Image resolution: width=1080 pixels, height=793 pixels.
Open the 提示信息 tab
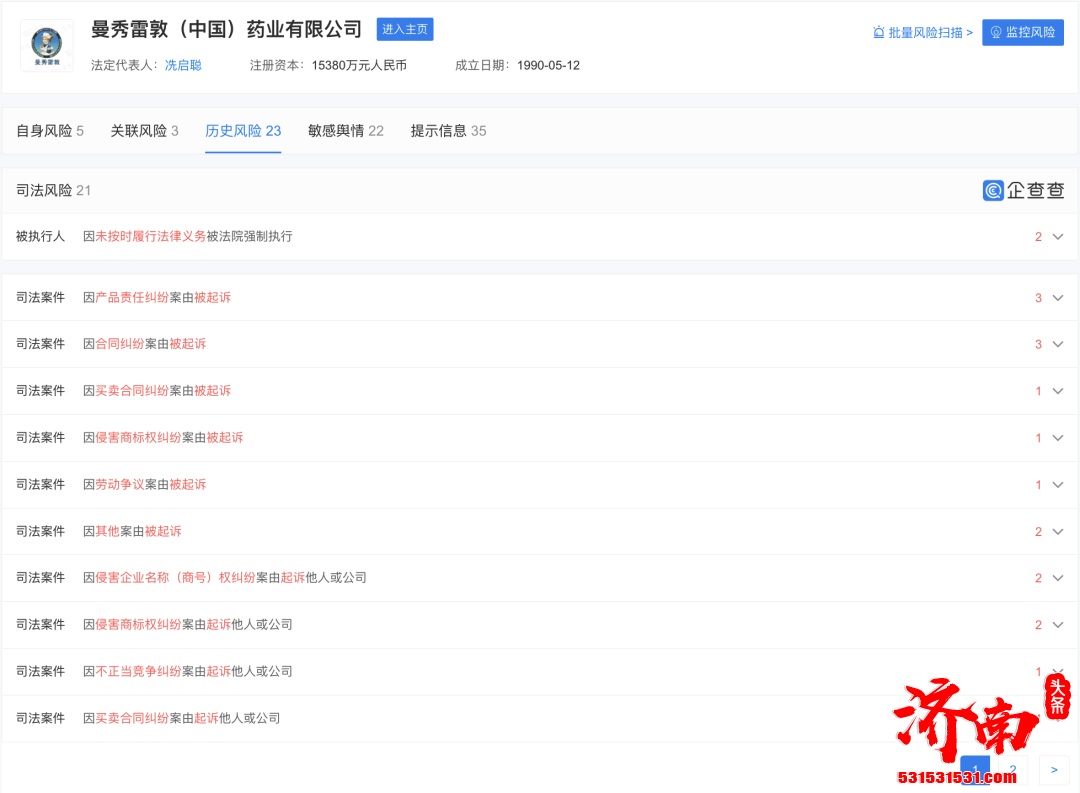(448, 130)
